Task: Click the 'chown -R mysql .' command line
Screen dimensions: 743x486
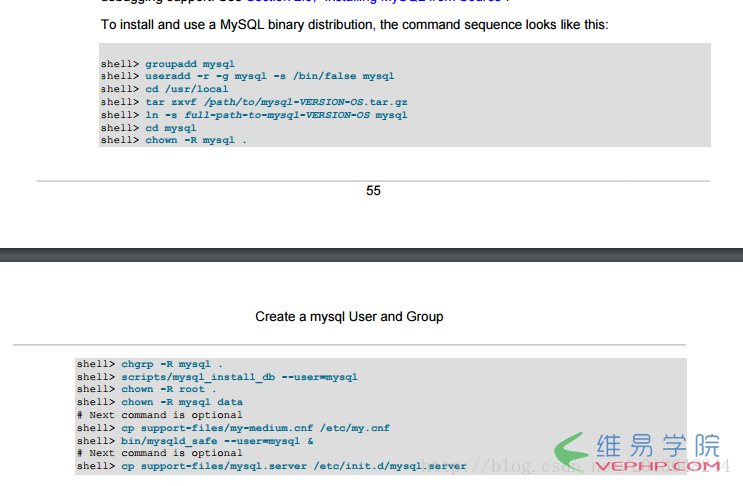Action: (x=173, y=140)
